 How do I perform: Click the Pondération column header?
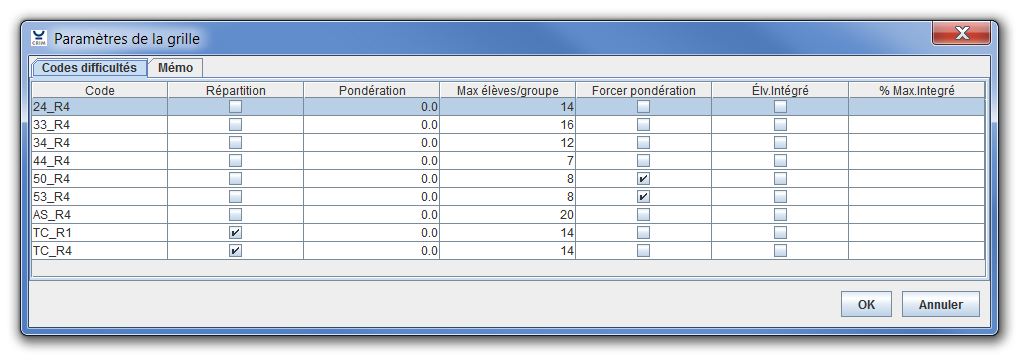tap(371, 90)
